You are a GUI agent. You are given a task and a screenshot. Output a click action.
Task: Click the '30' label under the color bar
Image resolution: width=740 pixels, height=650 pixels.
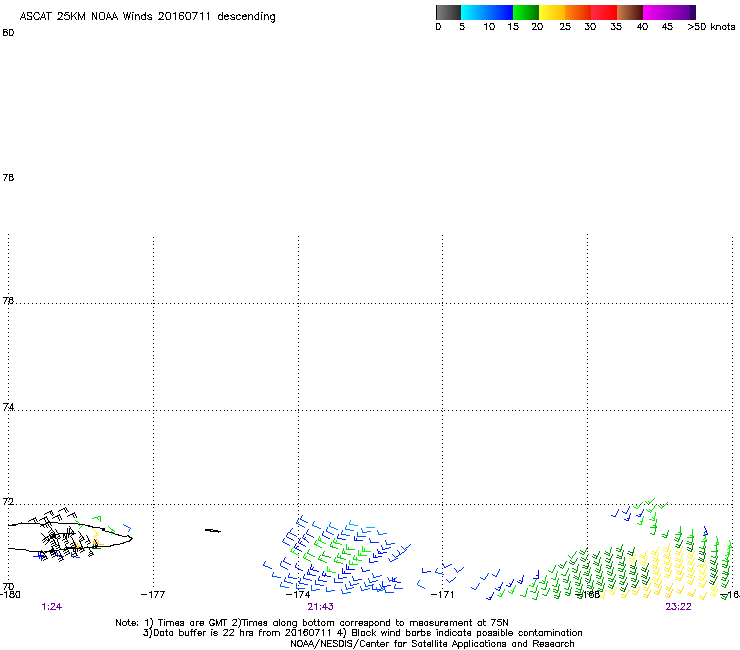click(590, 27)
